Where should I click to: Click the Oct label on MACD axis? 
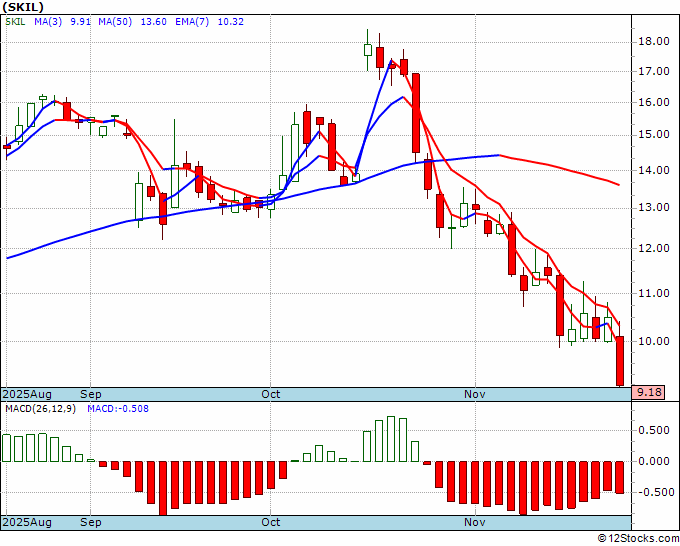[x=271, y=522]
